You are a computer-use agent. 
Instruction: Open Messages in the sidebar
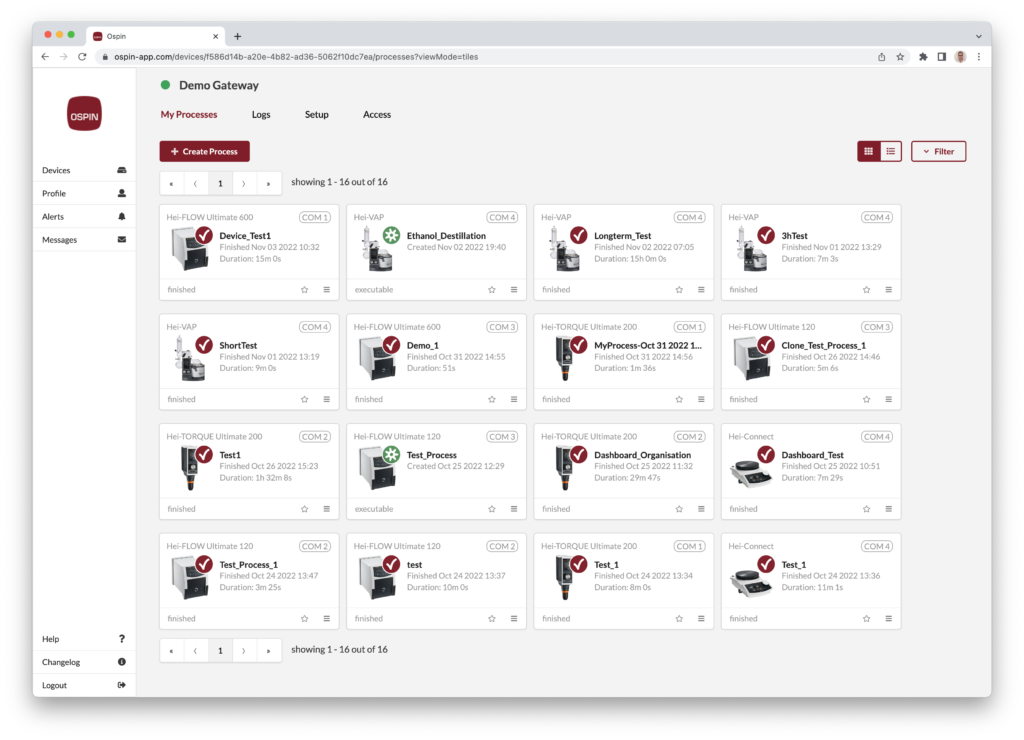tap(84, 240)
